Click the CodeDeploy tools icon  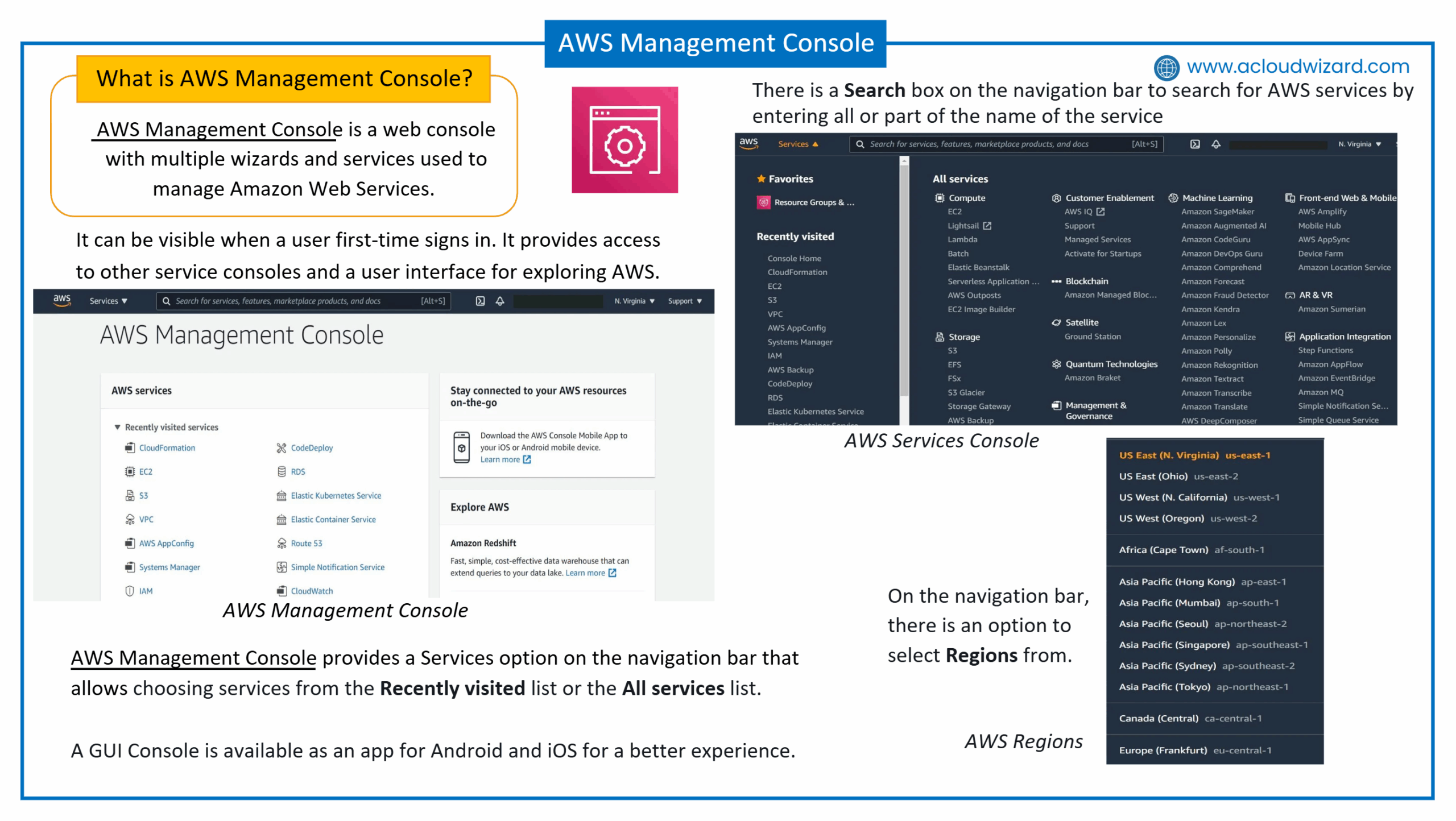coord(282,448)
